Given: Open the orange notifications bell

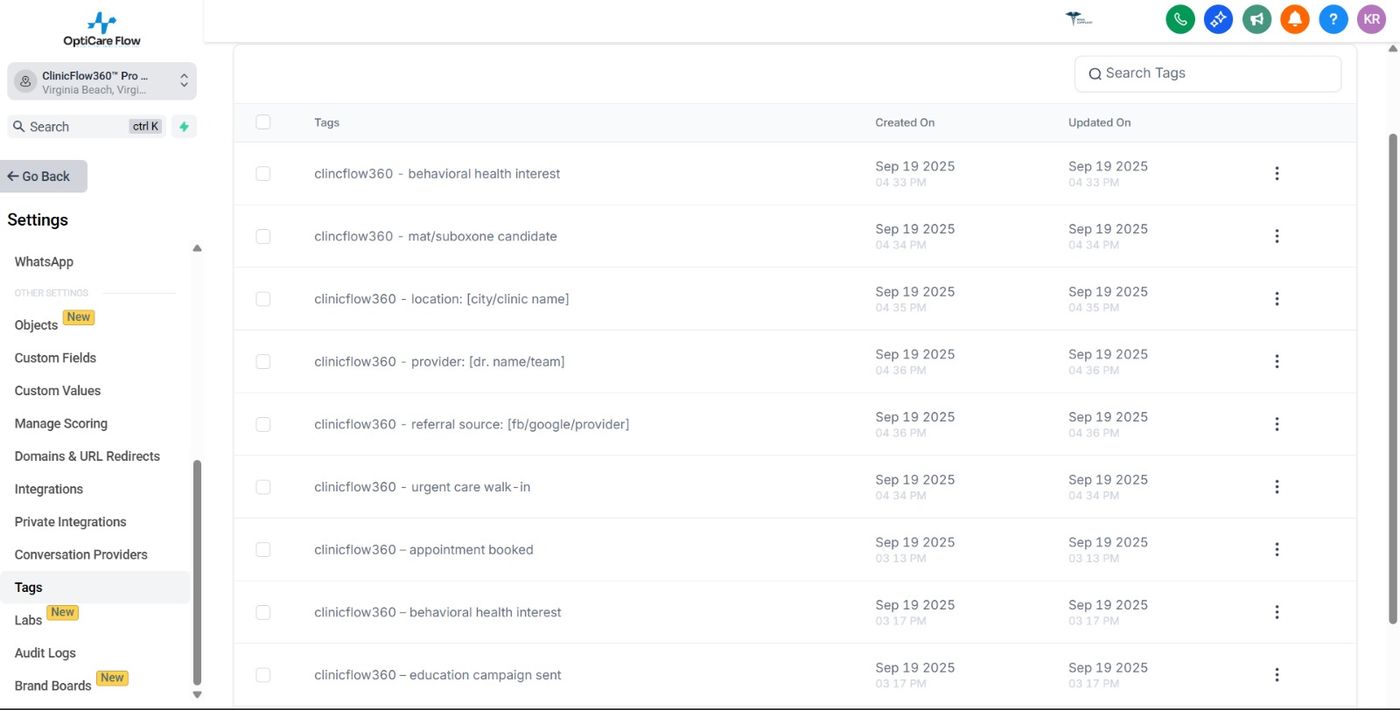Looking at the screenshot, I should pyautogui.click(x=1295, y=19).
